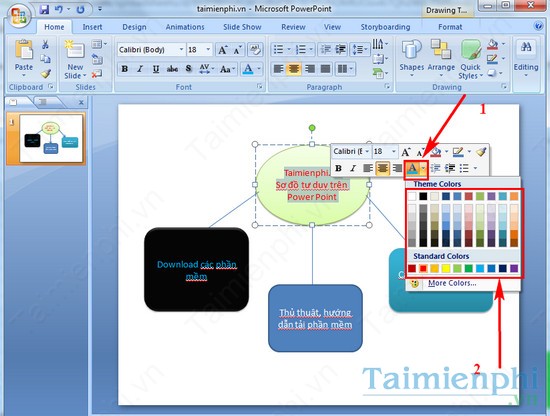Image resolution: width=550 pixels, height=416 pixels.
Task: Decrease font size in ribbon Font group
Action: tap(238, 50)
